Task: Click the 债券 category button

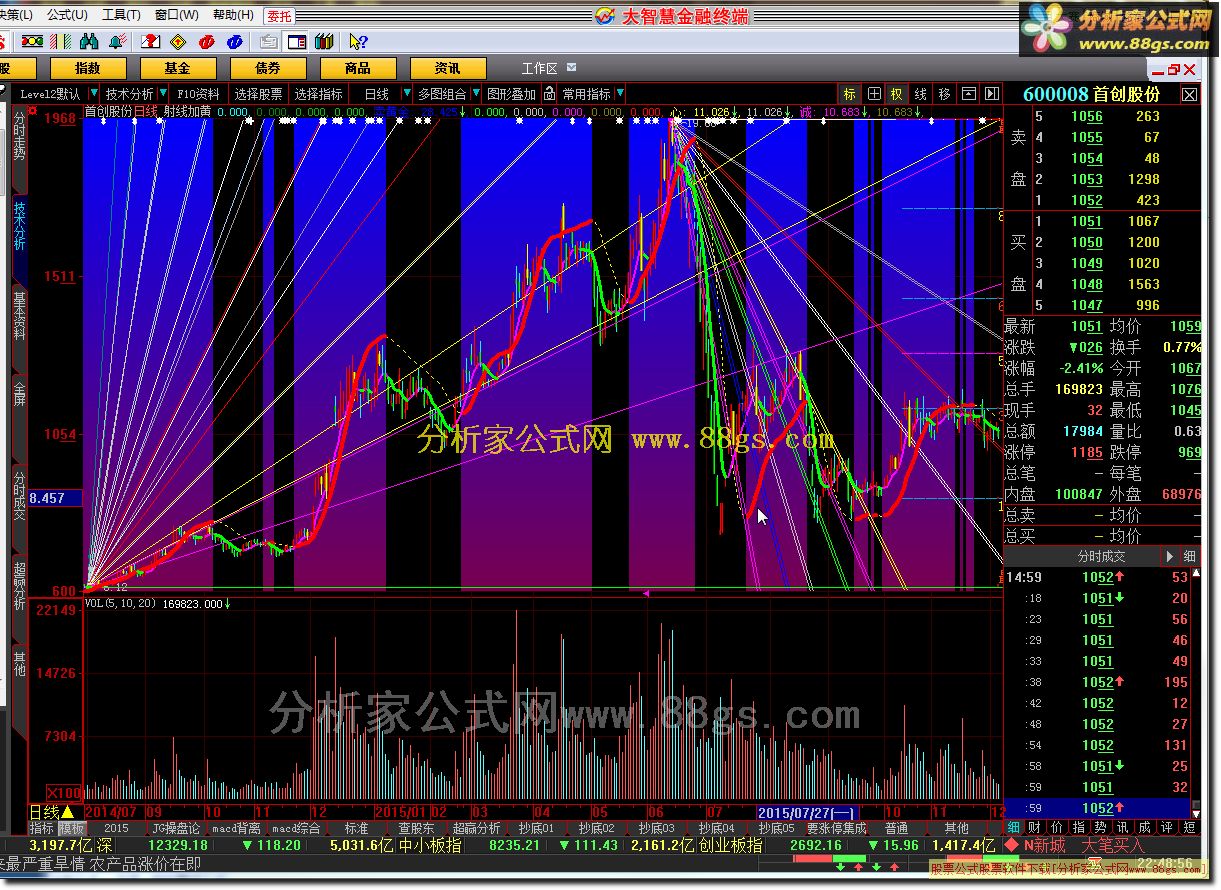Action: (x=268, y=68)
